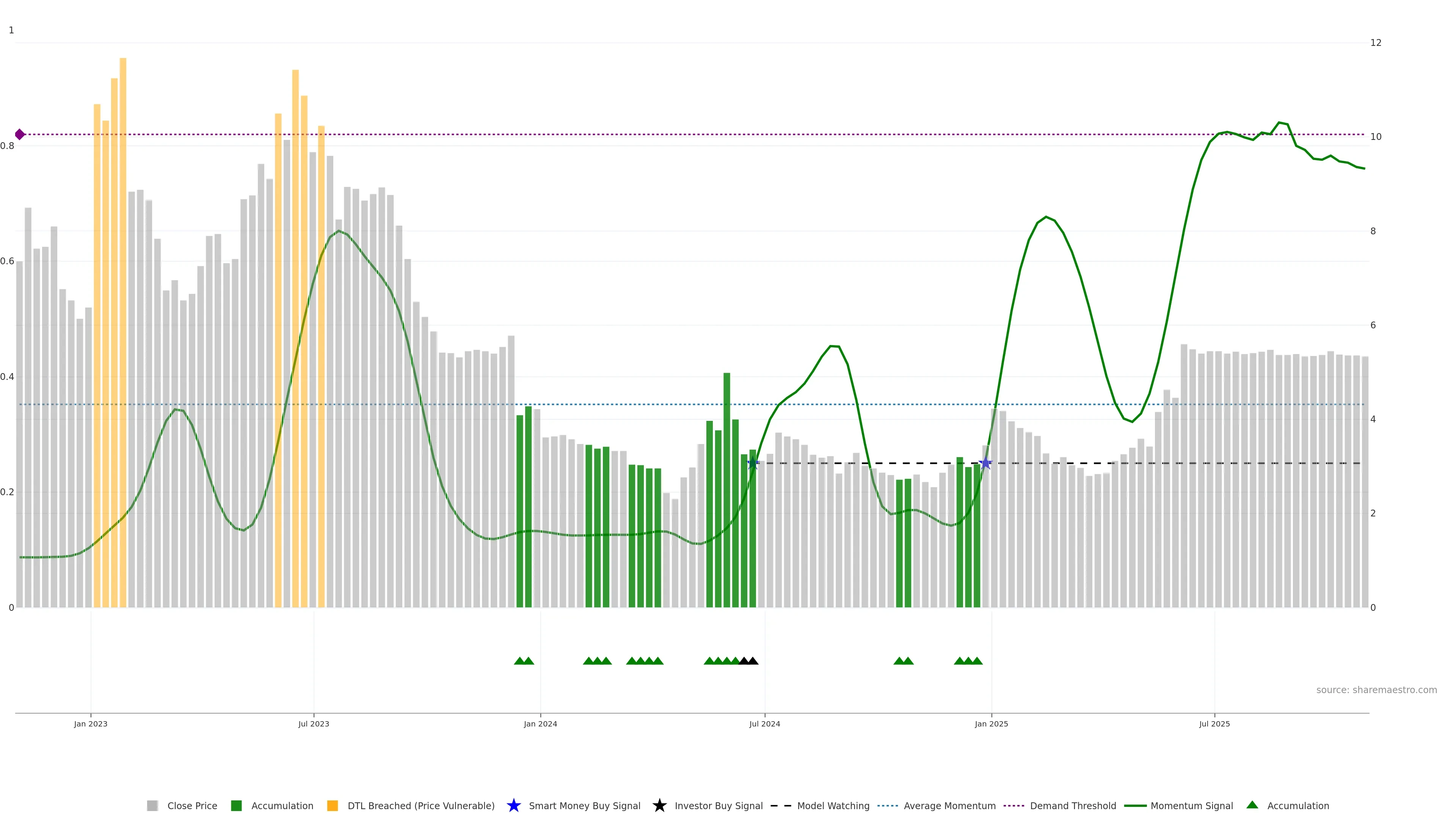The height and width of the screenshot is (819, 1456).
Task: Click the blue star marker near Jul 2024
Action: 753,463
